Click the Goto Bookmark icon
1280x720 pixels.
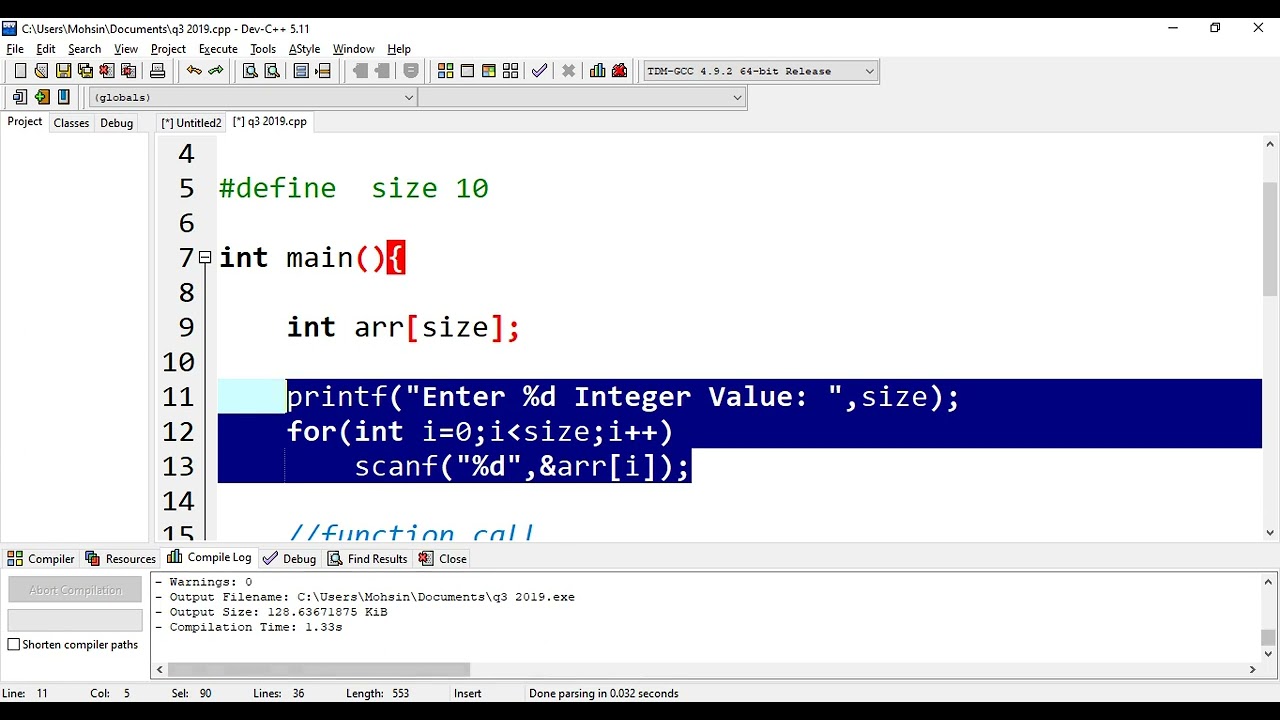click(x=323, y=71)
